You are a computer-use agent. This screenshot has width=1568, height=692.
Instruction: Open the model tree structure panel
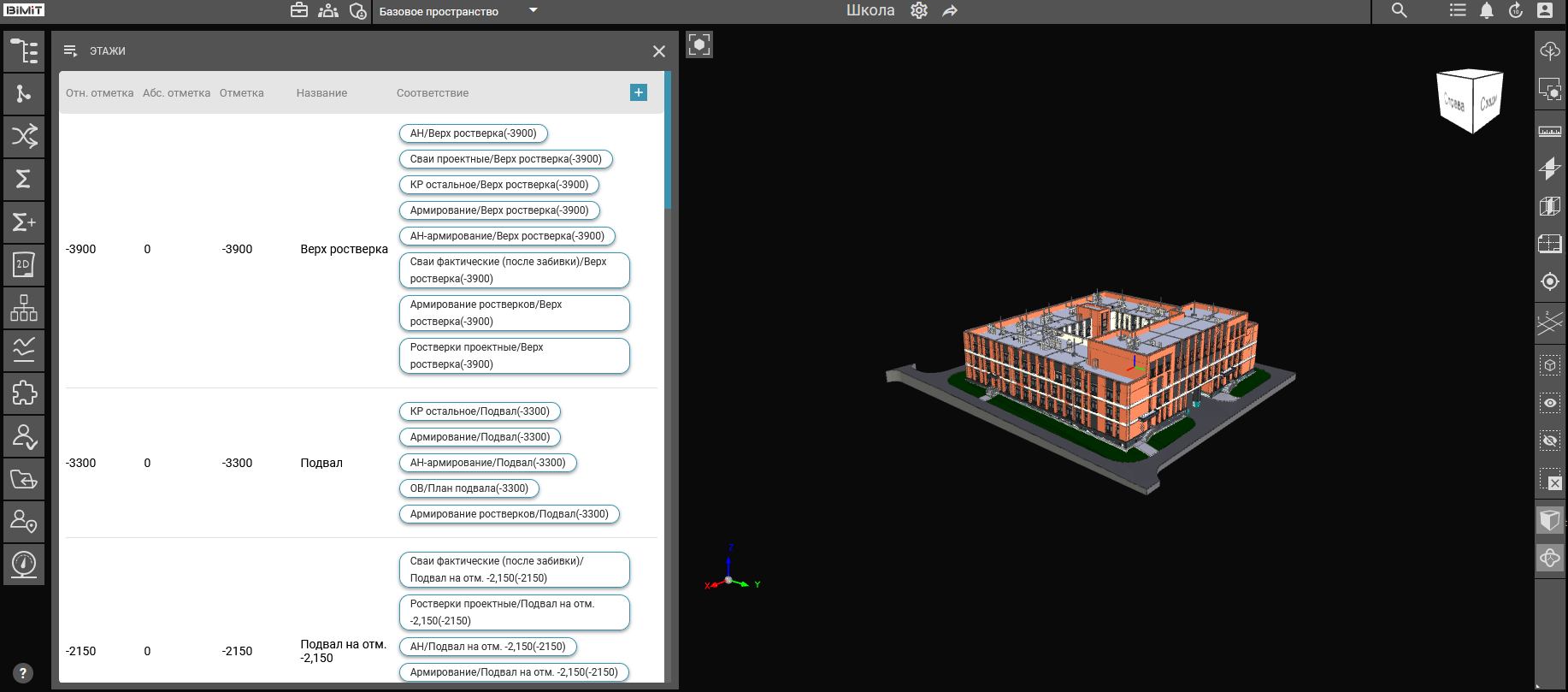24,51
